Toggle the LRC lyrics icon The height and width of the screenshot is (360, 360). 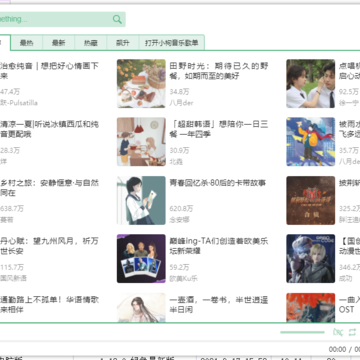(x=338, y=332)
